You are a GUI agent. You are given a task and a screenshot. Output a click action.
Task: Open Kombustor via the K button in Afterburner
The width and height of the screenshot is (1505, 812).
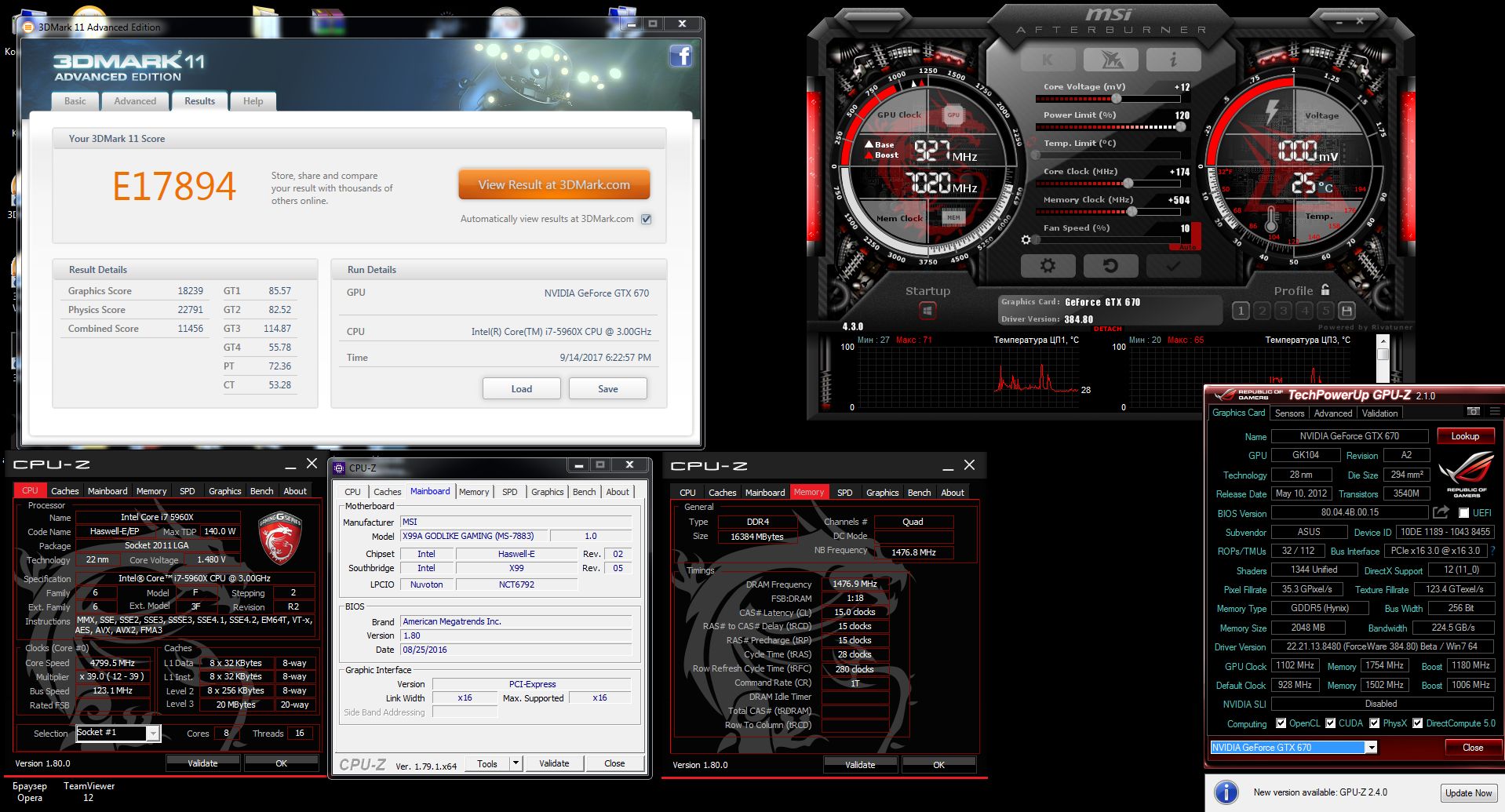(1048, 60)
